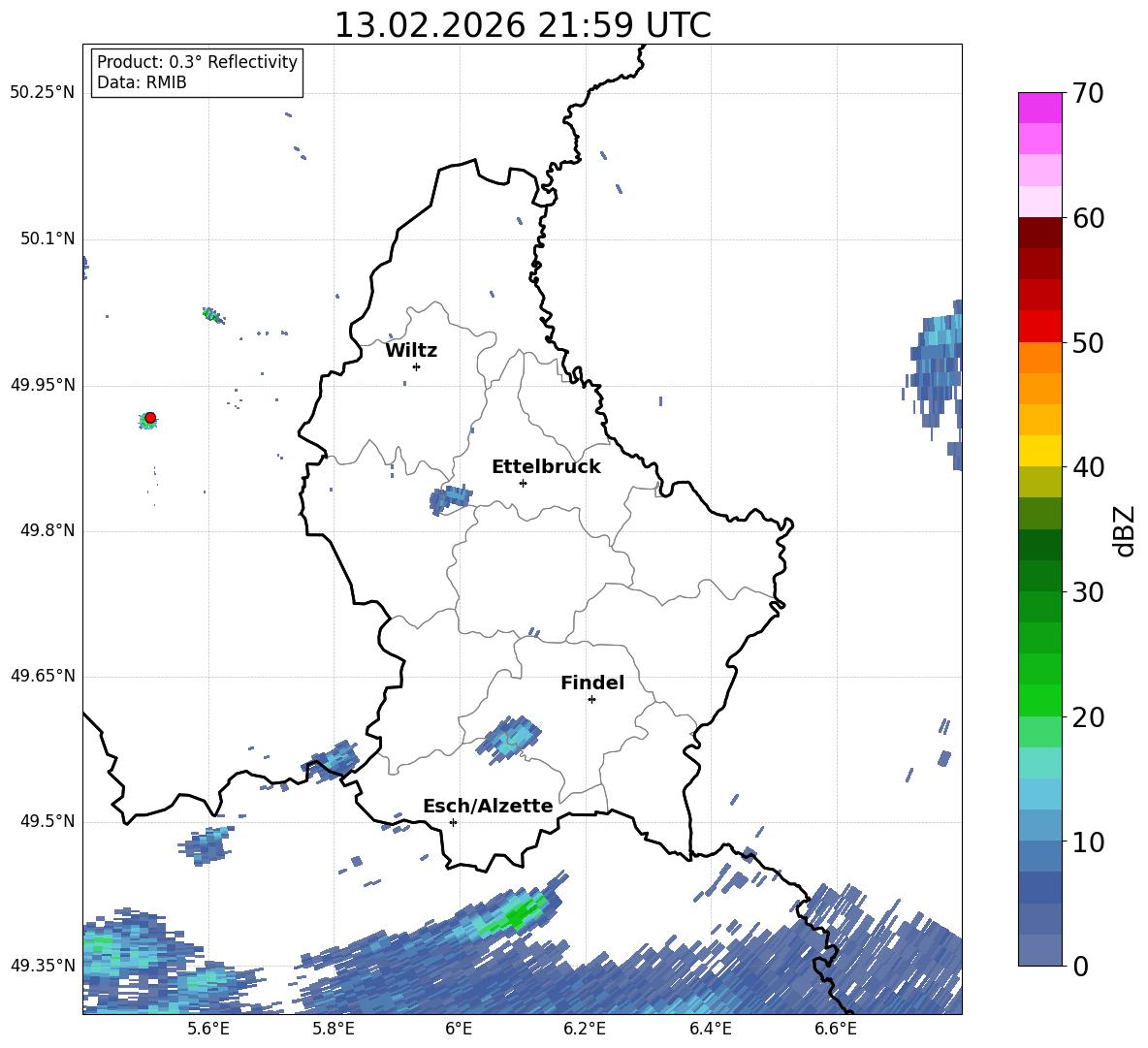Click the Ettelbruck station cross marker

point(523,483)
